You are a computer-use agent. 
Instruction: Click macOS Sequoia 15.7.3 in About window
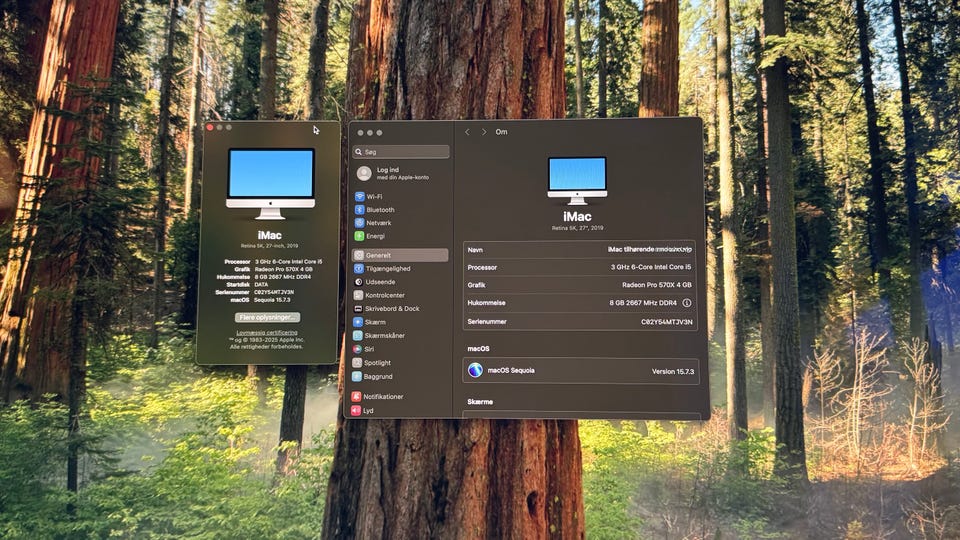click(x=260, y=300)
